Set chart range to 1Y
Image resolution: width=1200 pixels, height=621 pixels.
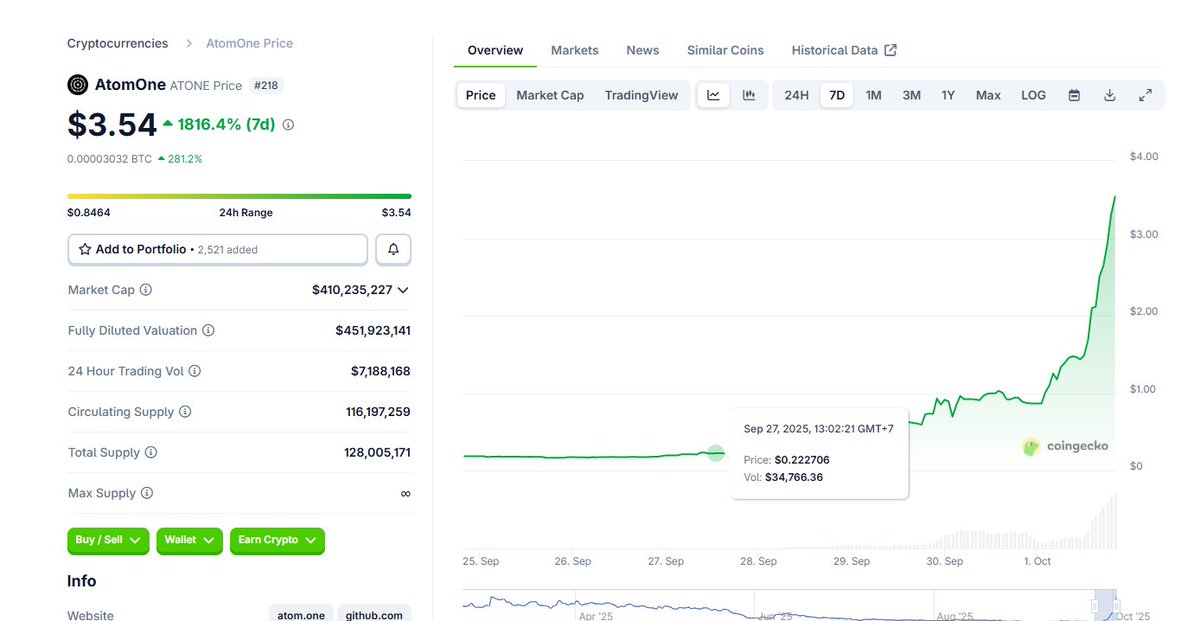[x=948, y=95]
